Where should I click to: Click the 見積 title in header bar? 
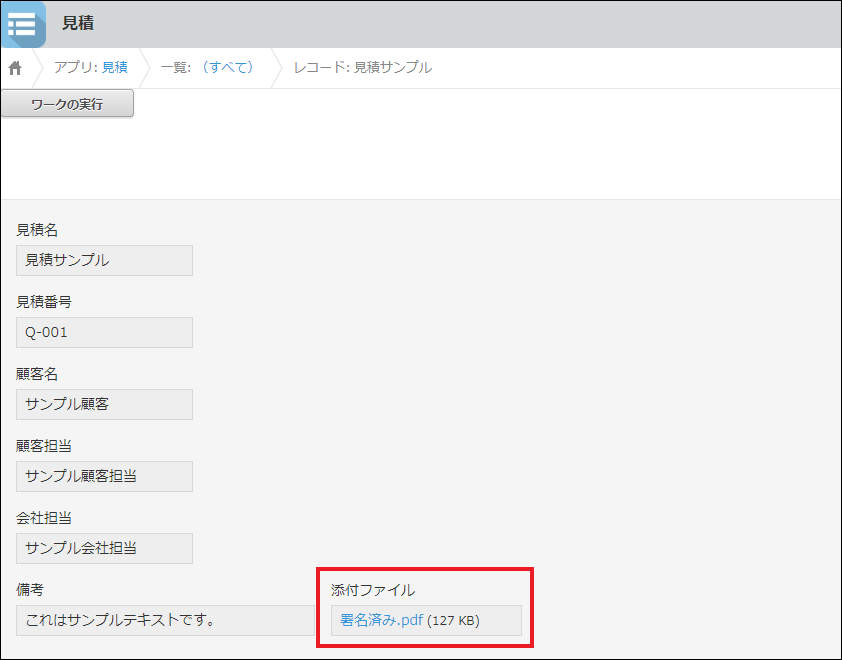(78, 23)
